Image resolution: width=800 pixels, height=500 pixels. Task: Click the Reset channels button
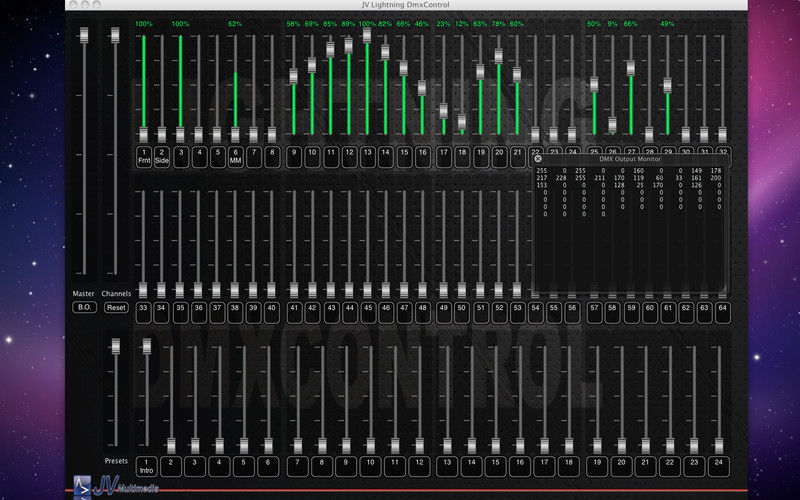click(116, 308)
